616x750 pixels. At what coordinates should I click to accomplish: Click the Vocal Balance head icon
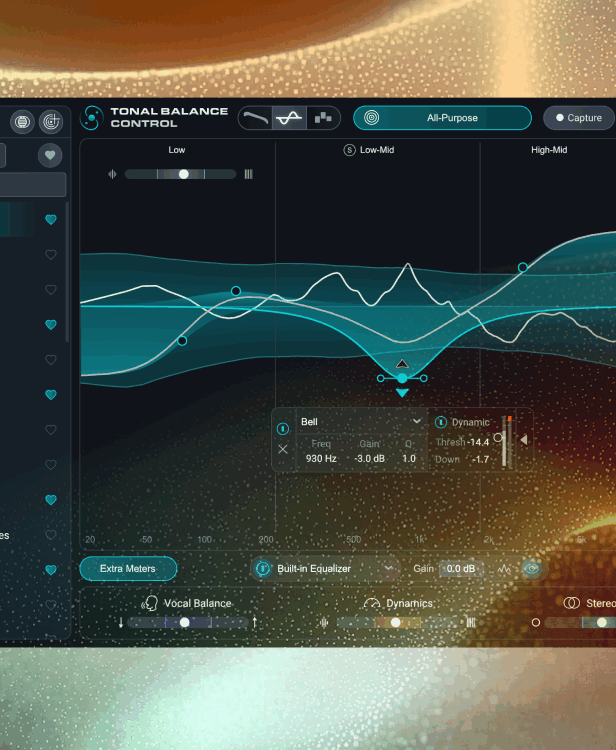tap(149, 603)
